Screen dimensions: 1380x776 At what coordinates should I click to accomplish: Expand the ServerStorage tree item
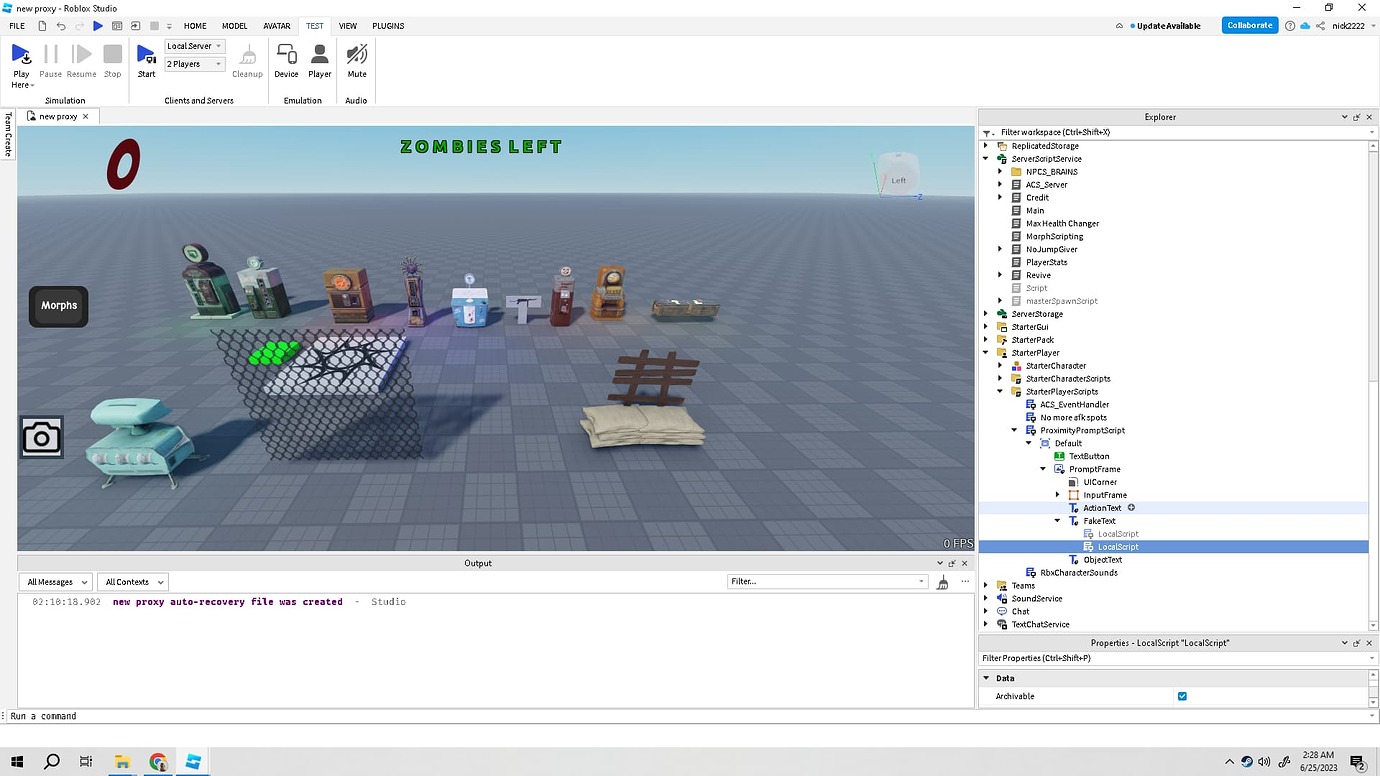985,313
